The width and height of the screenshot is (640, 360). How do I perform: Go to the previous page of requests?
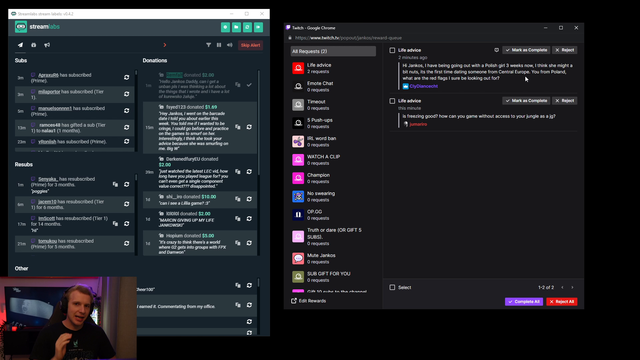562,287
